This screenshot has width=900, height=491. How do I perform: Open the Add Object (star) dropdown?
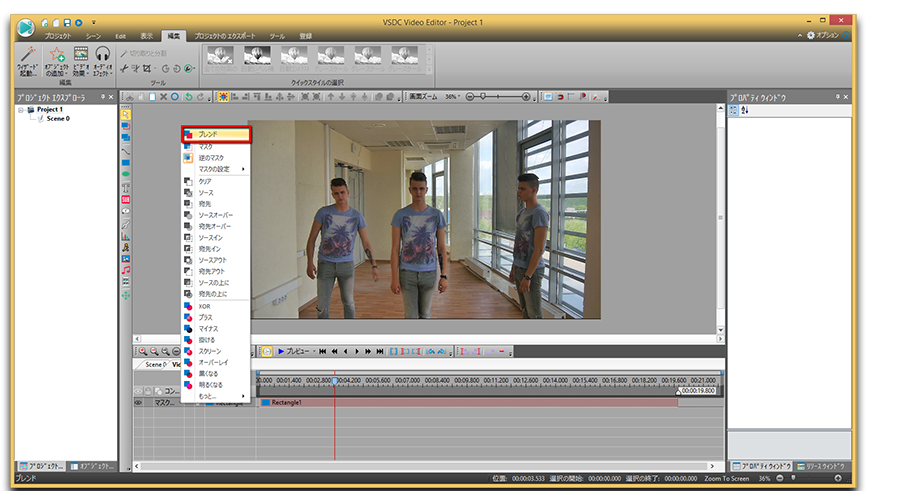(57, 61)
